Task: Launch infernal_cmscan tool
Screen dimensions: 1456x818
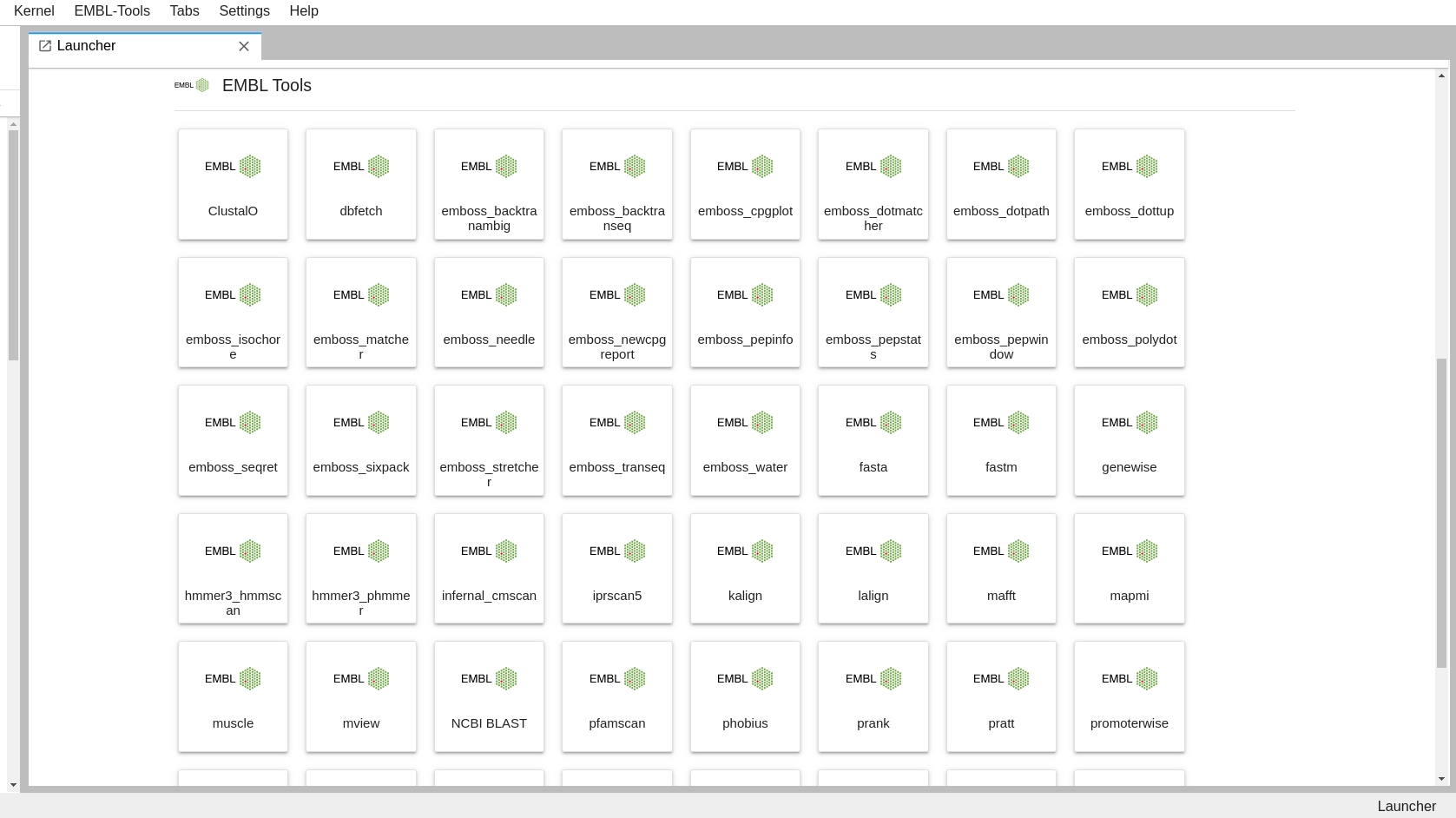Action: pos(489,569)
